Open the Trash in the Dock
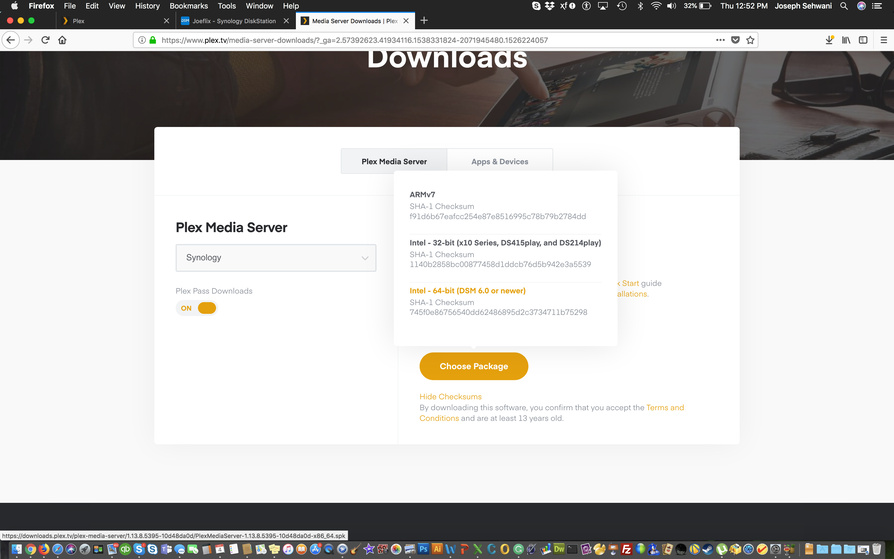The width and height of the screenshot is (894, 559). pos(876,549)
